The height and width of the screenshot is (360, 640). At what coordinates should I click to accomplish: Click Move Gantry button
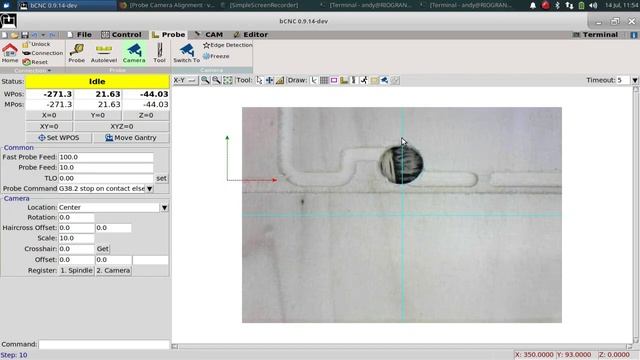(131, 138)
